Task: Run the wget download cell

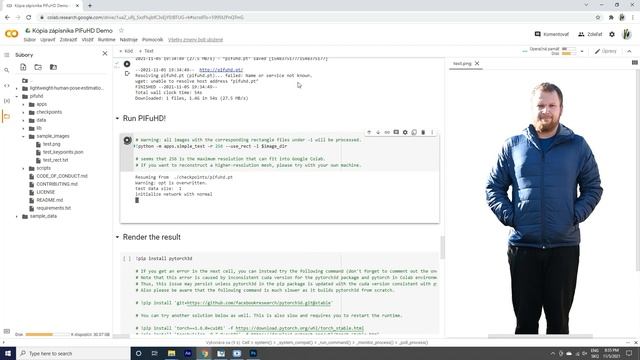Action: 127,64
